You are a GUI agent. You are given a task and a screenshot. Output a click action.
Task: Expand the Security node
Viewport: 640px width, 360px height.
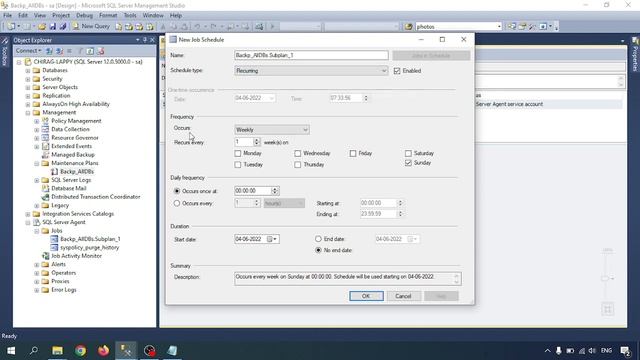coord(28,79)
